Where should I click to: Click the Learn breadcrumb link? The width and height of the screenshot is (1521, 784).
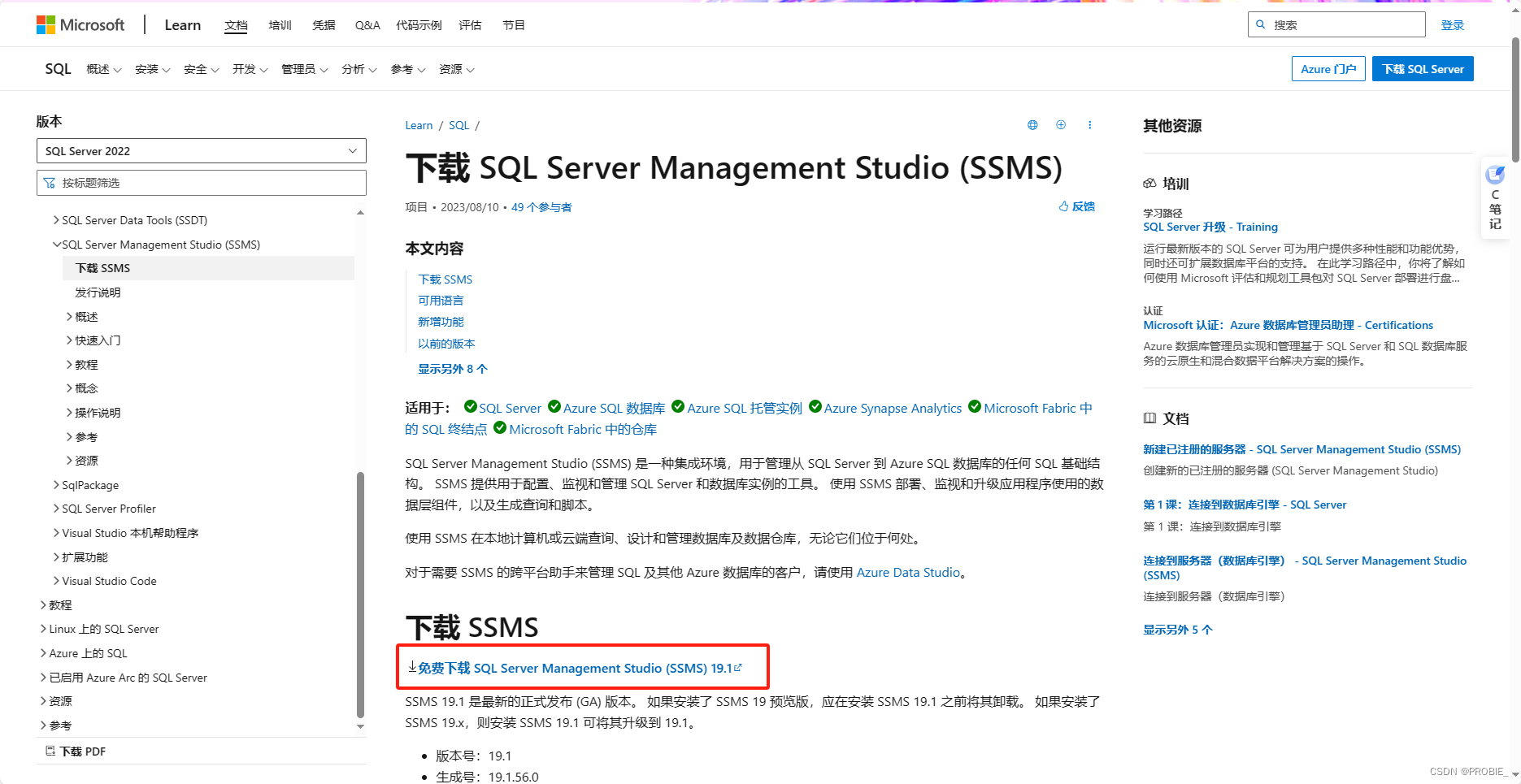tap(419, 125)
